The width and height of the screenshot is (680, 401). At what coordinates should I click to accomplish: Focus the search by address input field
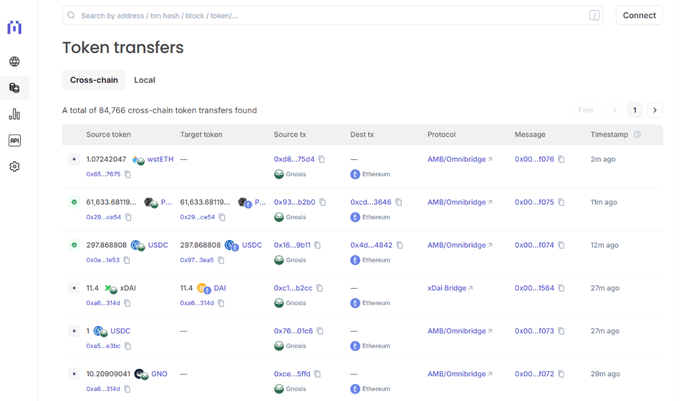[x=333, y=16]
